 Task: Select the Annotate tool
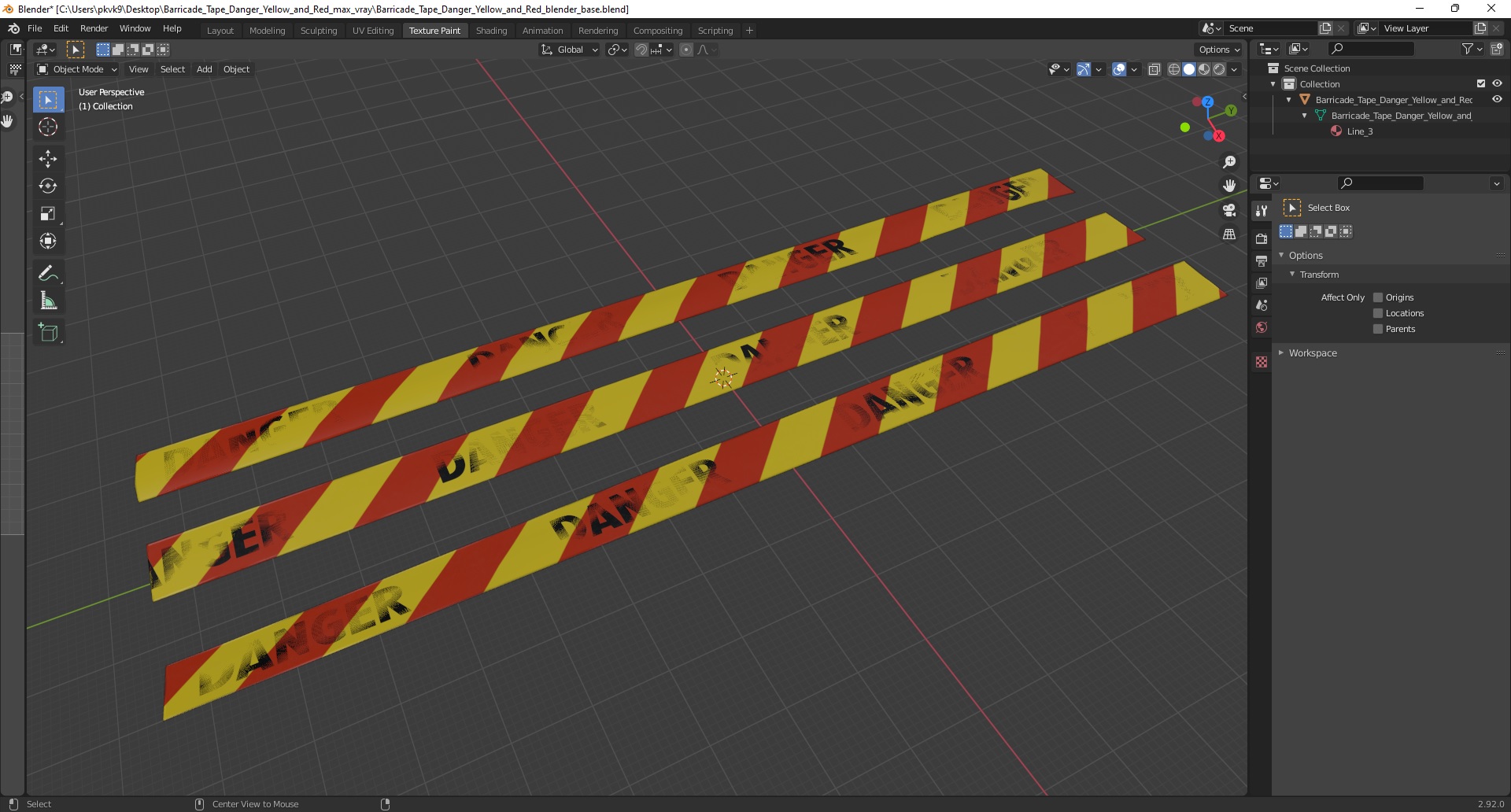pos(48,274)
